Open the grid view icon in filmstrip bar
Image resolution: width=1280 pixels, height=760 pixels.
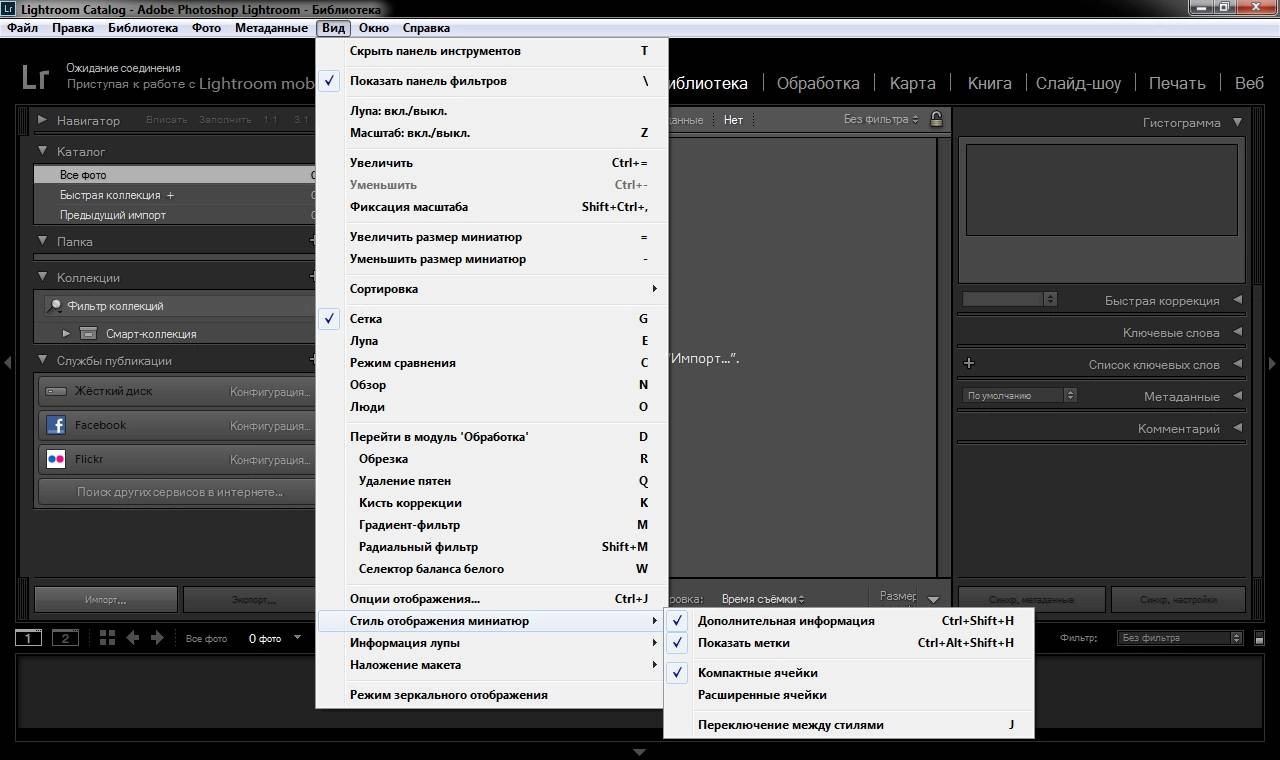tap(107, 638)
